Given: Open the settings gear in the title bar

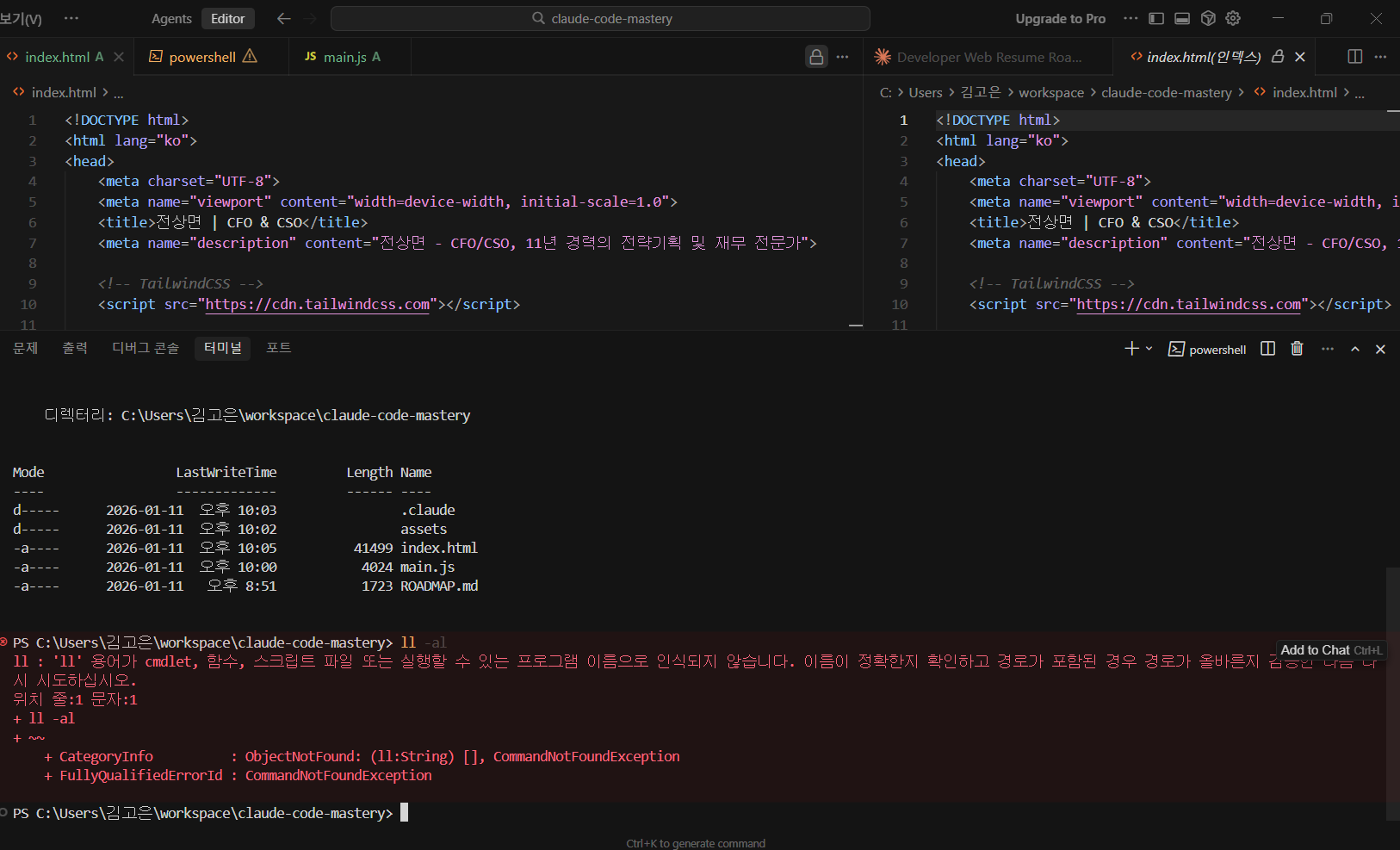Looking at the screenshot, I should (x=1233, y=18).
